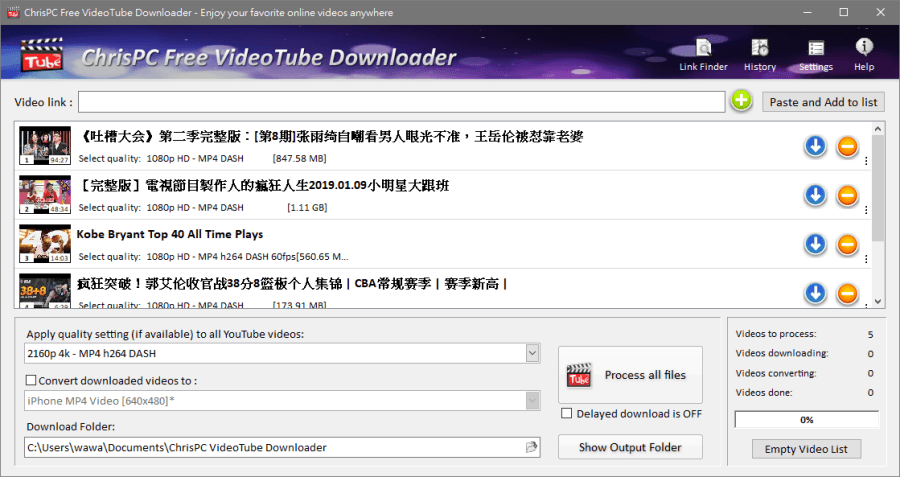Click Paste and Add to list button
This screenshot has height=477, width=900.
point(823,102)
